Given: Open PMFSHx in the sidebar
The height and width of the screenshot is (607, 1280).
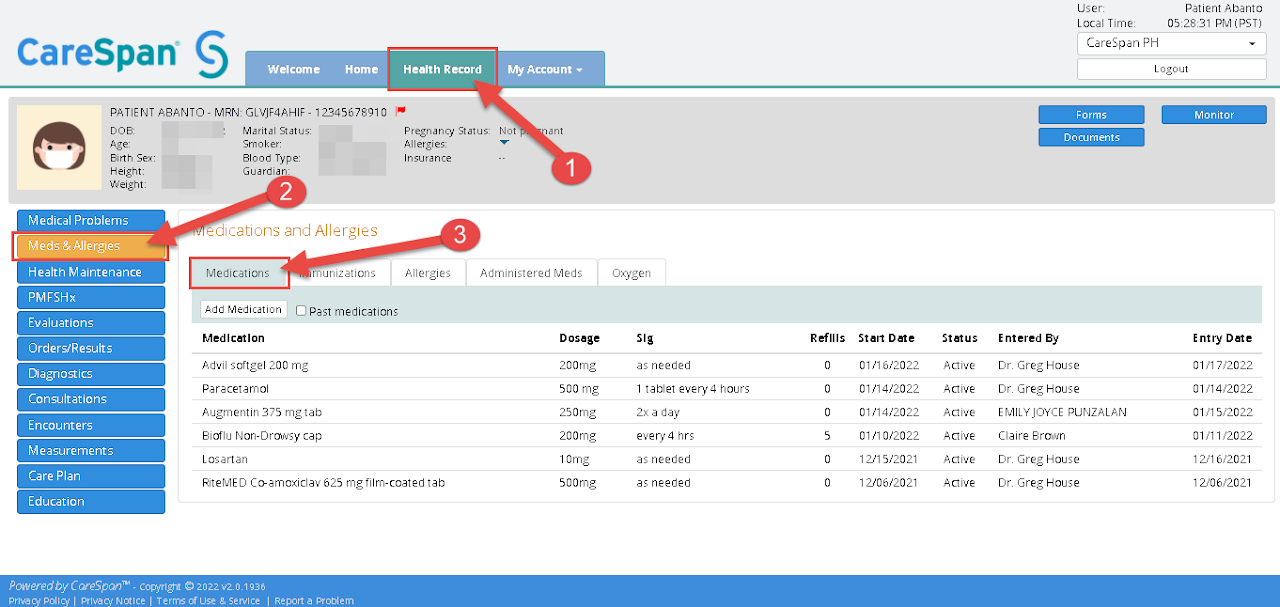Looking at the screenshot, I should click(90, 297).
